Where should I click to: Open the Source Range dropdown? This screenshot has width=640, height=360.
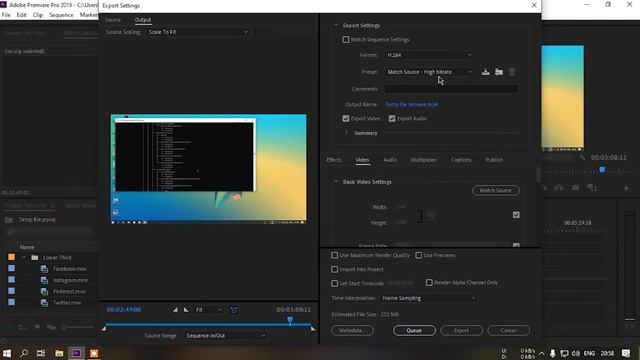coord(225,336)
